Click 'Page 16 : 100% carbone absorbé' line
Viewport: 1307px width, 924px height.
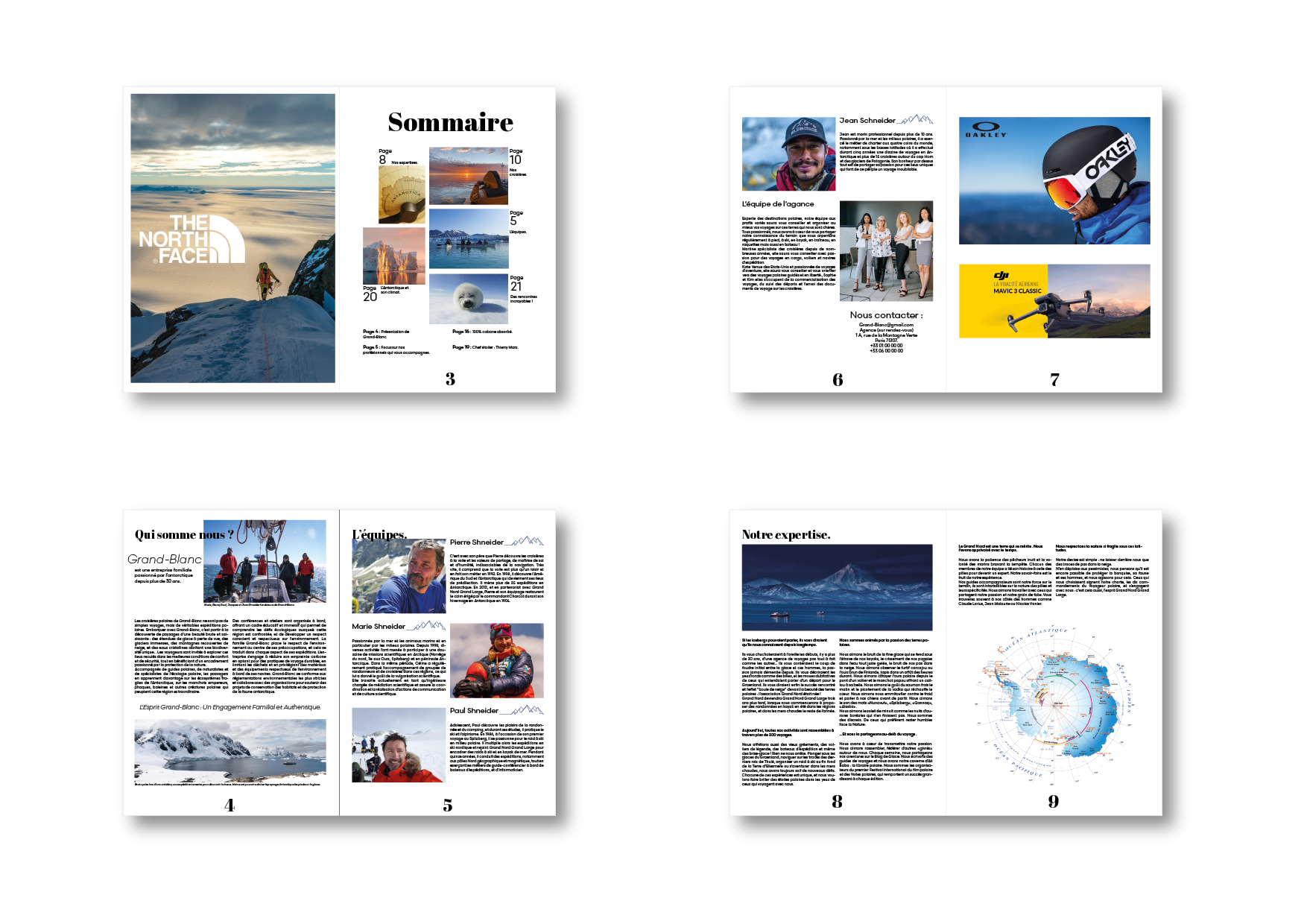pyautogui.click(x=482, y=332)
